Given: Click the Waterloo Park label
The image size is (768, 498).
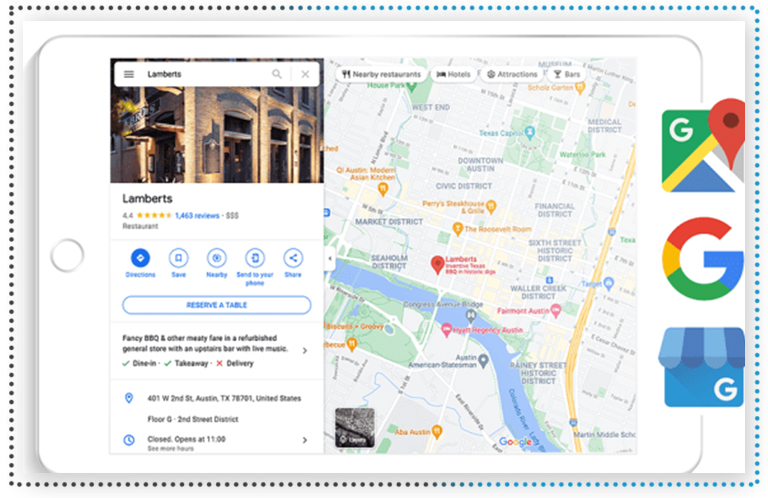Looking at the screenshot, I should tap(582, 154).
